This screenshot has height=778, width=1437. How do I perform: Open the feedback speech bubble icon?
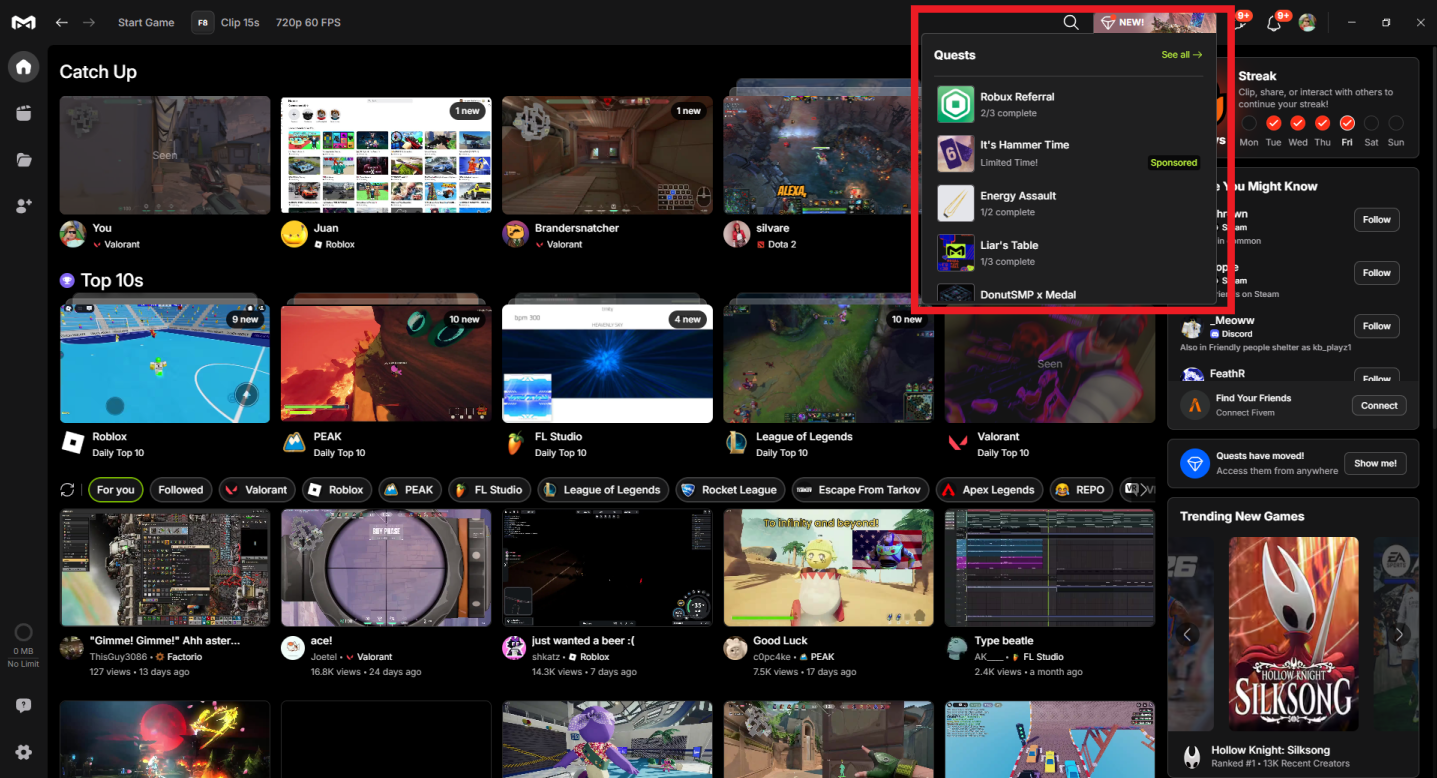click(x=23, y=705)
